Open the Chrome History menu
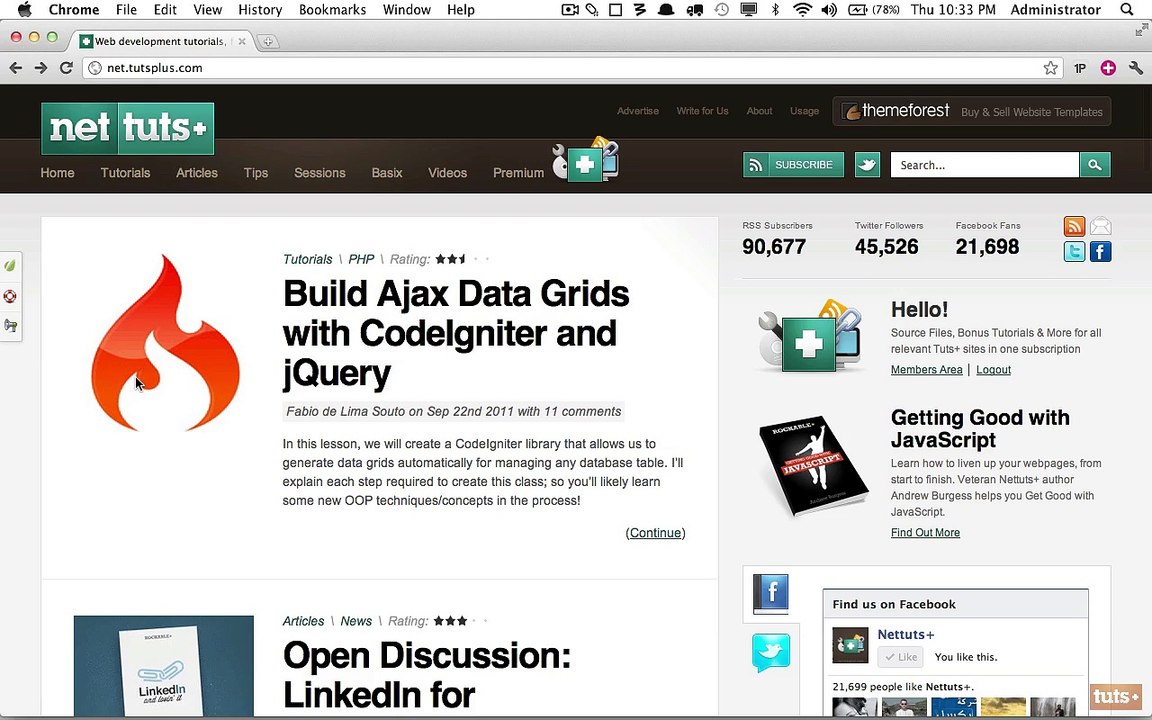This screenshot has width=1152, height=720. click(260, 10)
